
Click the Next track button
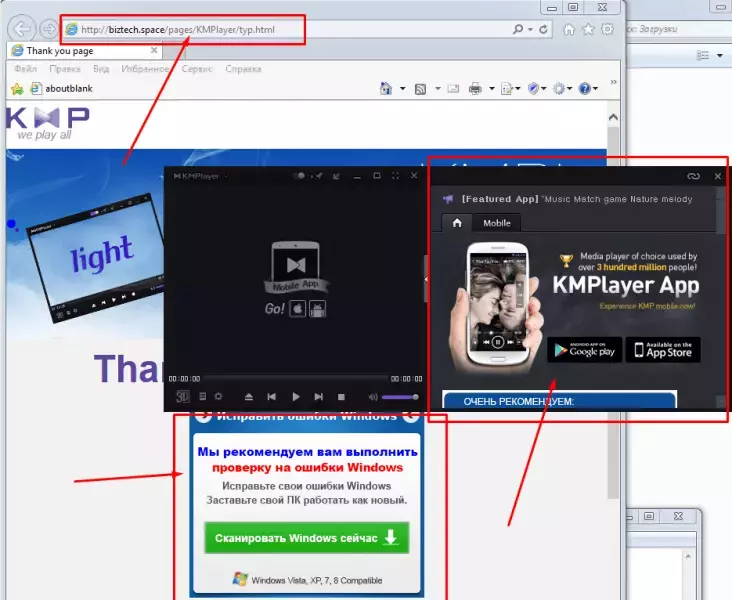point(318,397)
